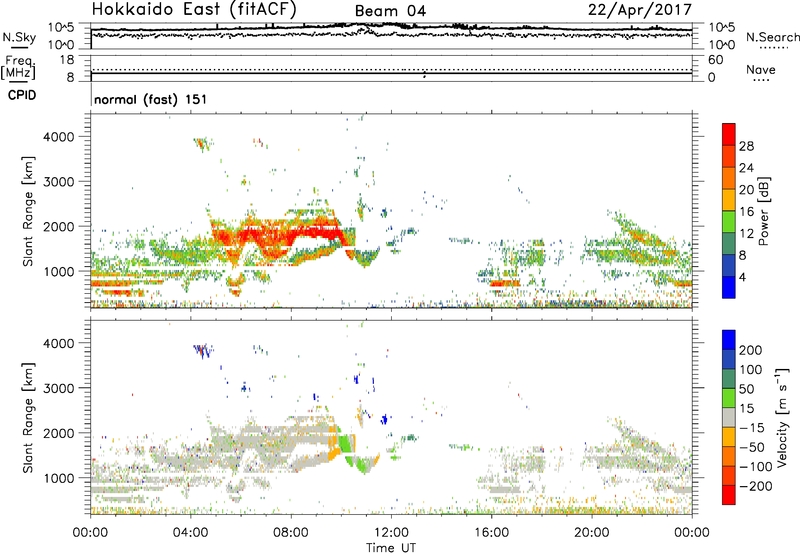Click the 'N.Search' legend label
Image resolution: width=800 pixels, height=554 pixels.
pyautogui.click(x=772, y=37)
